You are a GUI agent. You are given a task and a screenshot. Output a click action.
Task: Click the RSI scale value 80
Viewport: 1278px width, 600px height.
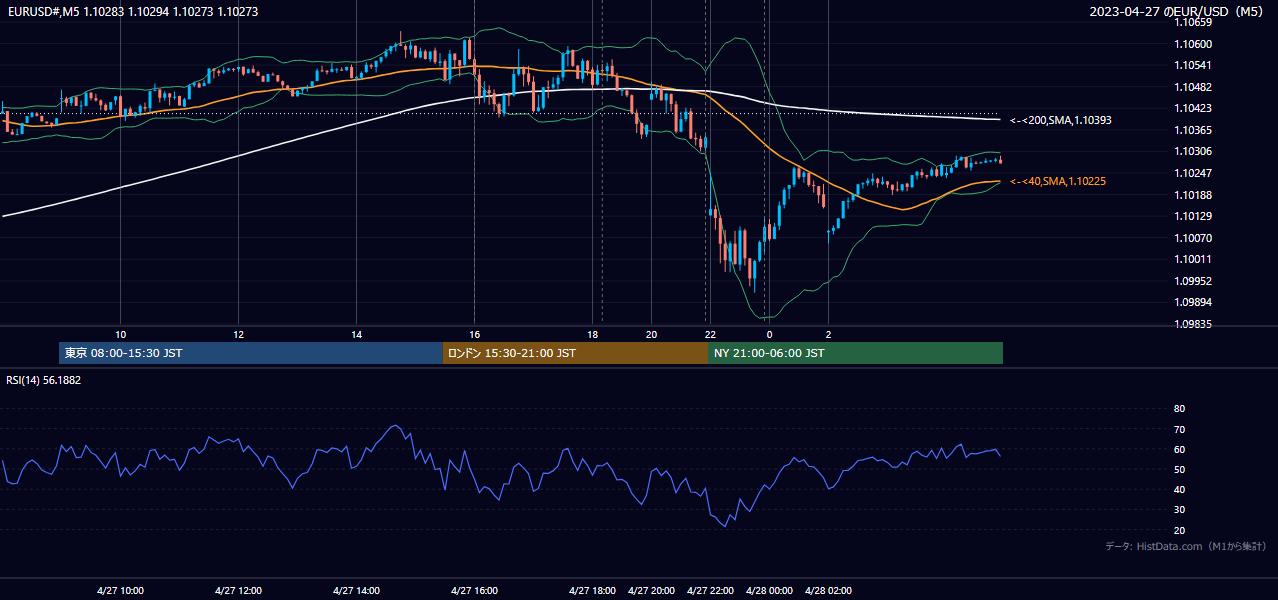point(1179,409)
